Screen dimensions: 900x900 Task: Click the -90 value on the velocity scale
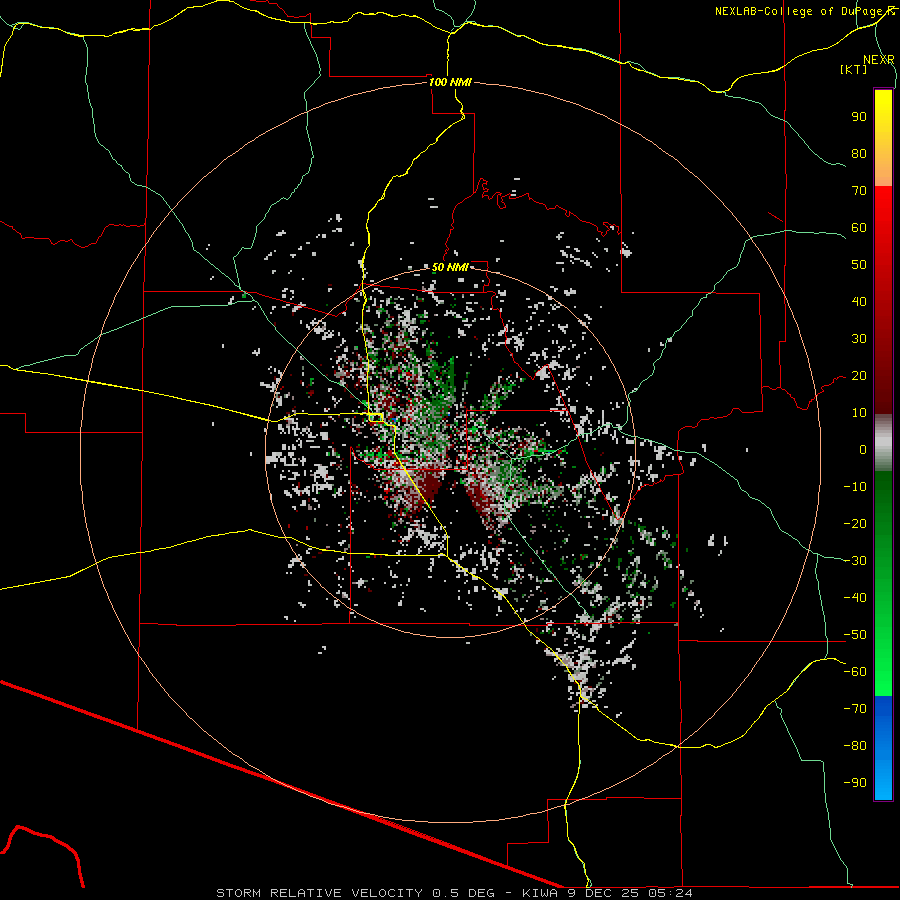point(855,783)
